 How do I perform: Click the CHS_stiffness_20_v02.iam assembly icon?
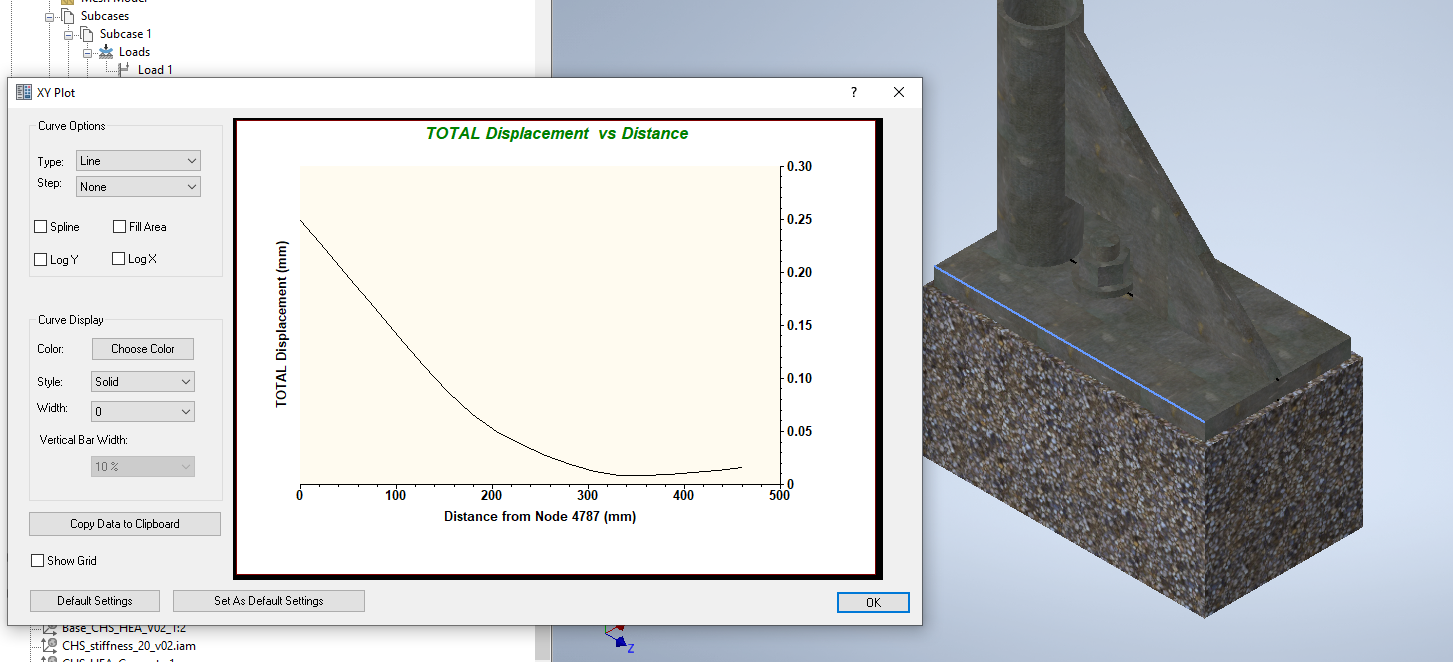(50, 645)
